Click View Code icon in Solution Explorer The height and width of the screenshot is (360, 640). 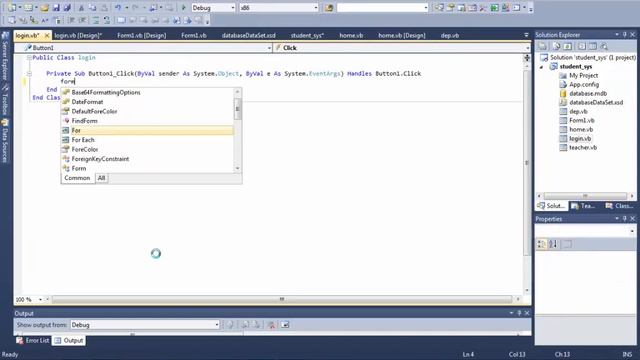(x=582, y=46)
